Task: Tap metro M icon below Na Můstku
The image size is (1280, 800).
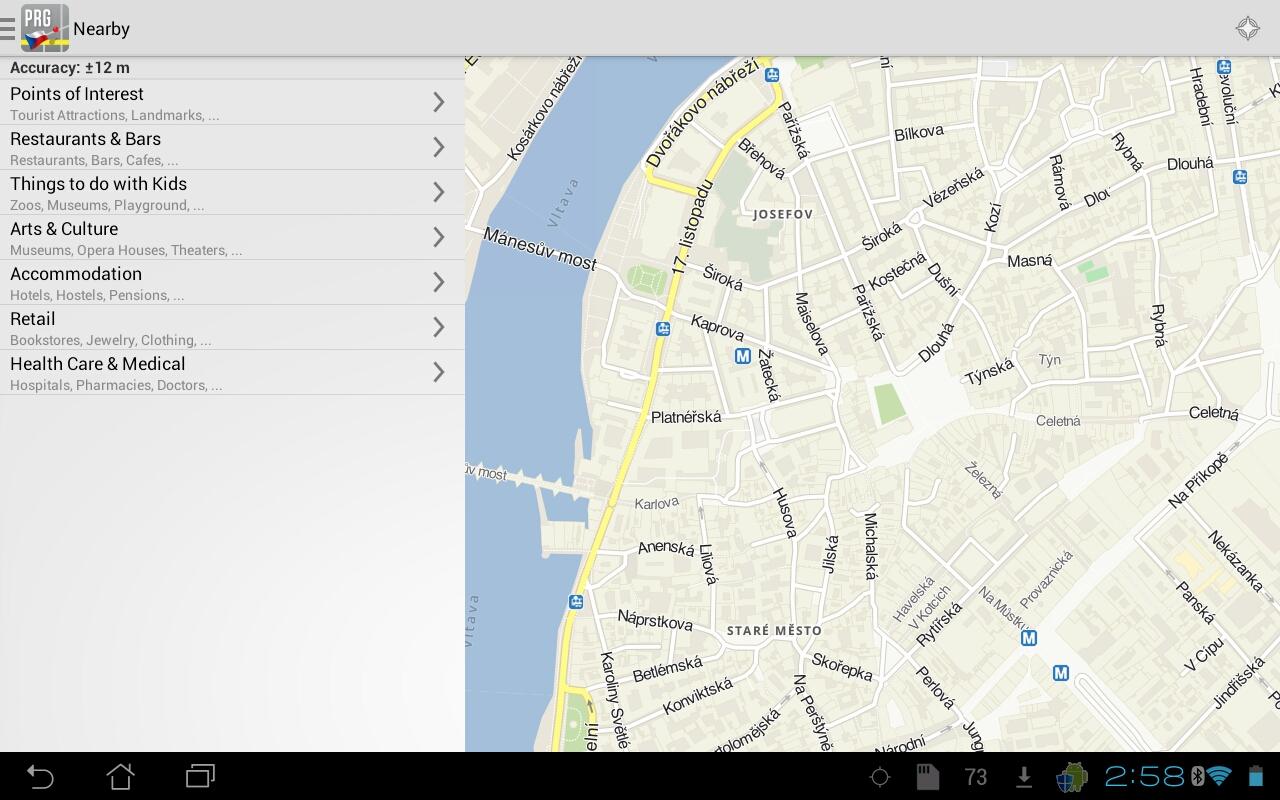Action: click(1029, 638)
